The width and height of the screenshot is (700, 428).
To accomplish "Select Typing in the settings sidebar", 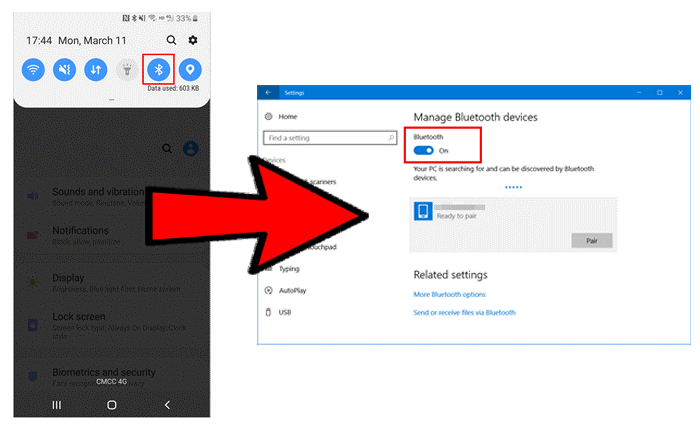I will 289,269.
